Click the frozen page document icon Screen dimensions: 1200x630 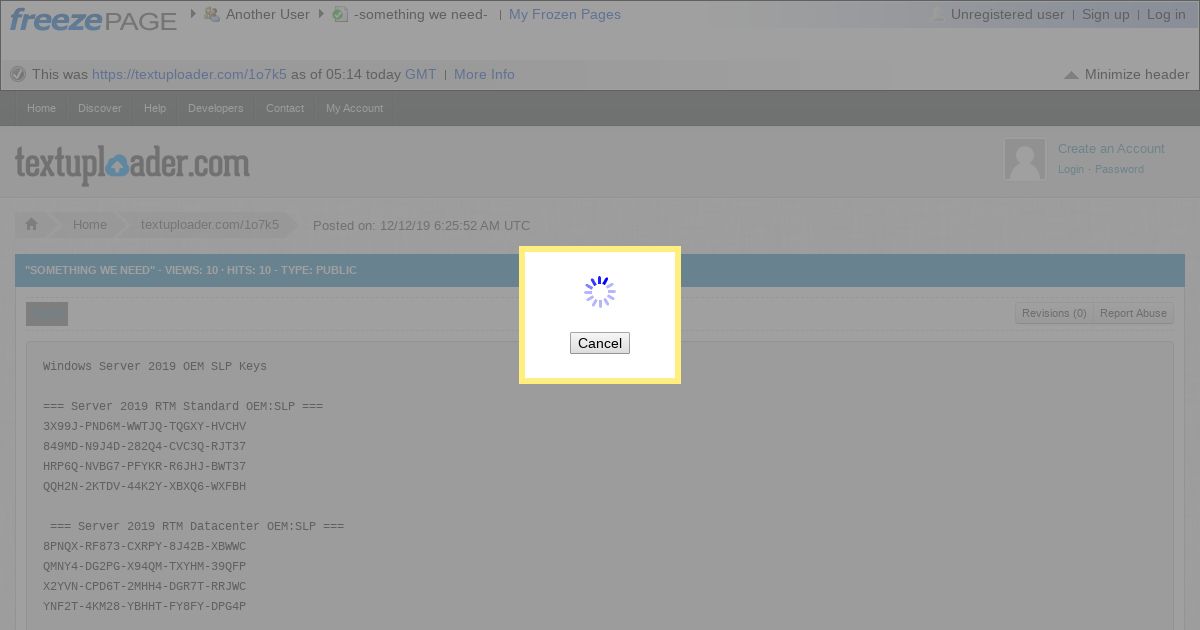tap(340, 14)
